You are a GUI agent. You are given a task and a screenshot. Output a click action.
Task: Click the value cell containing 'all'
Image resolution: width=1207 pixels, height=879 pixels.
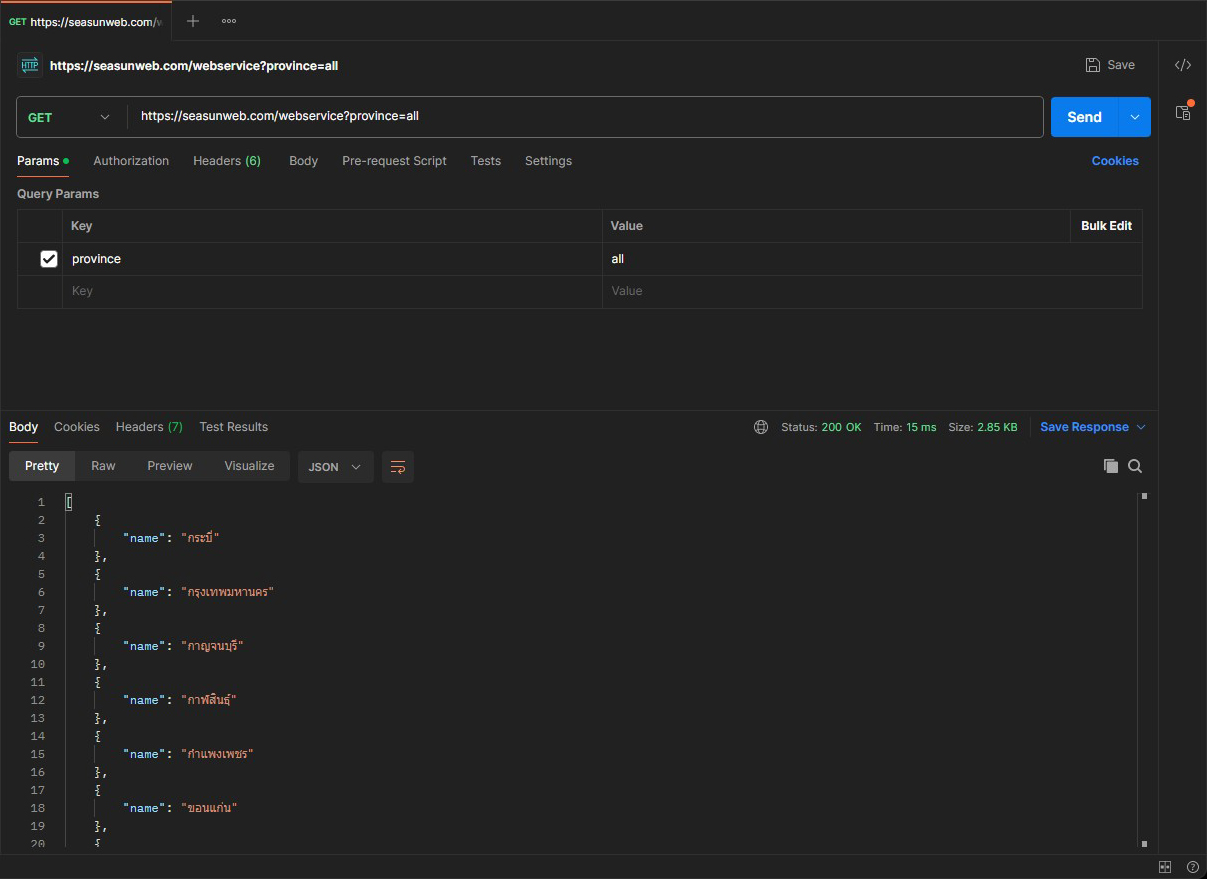[x=872, y=259]
